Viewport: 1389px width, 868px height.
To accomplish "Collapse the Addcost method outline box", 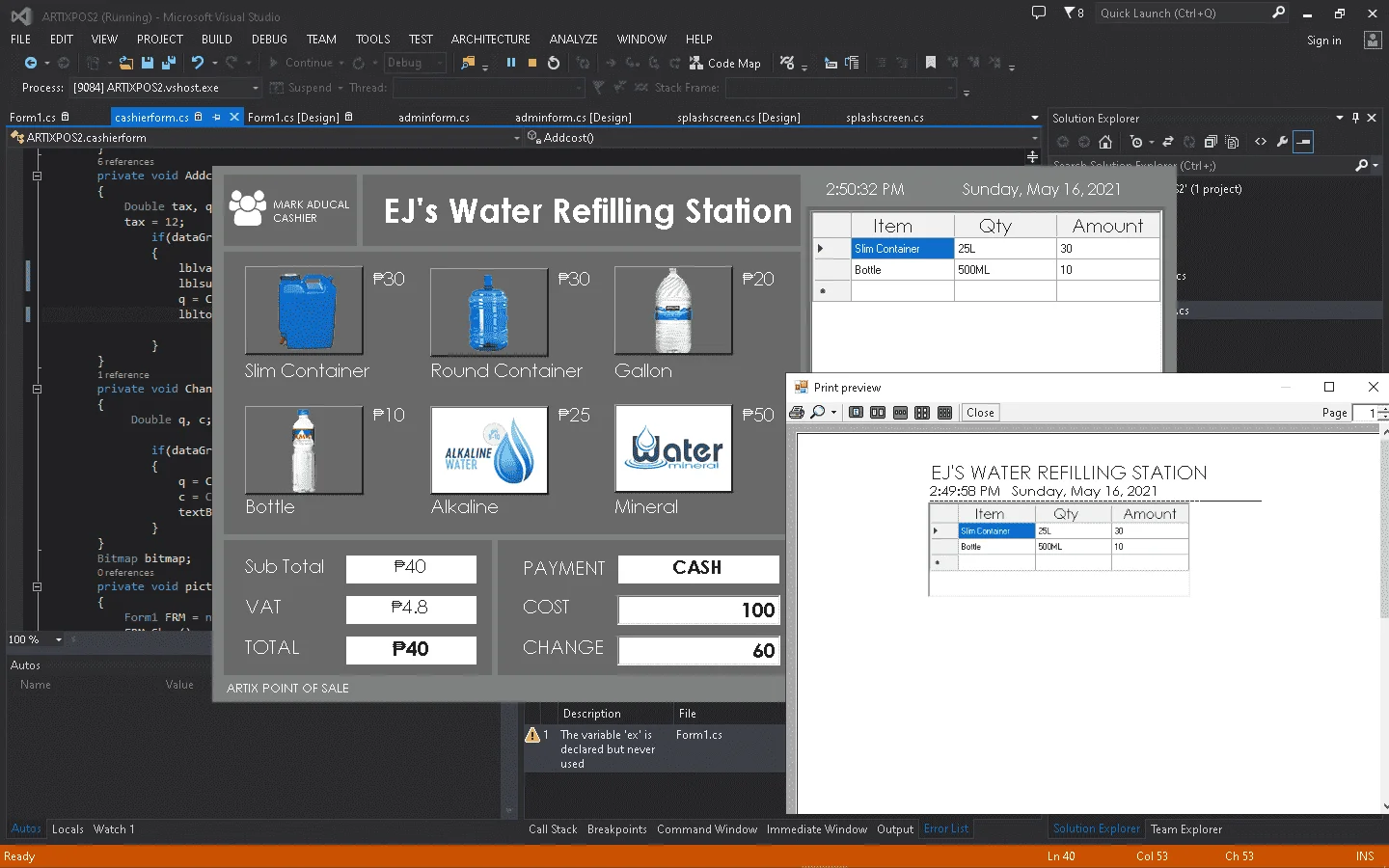I will click(37, 176).
